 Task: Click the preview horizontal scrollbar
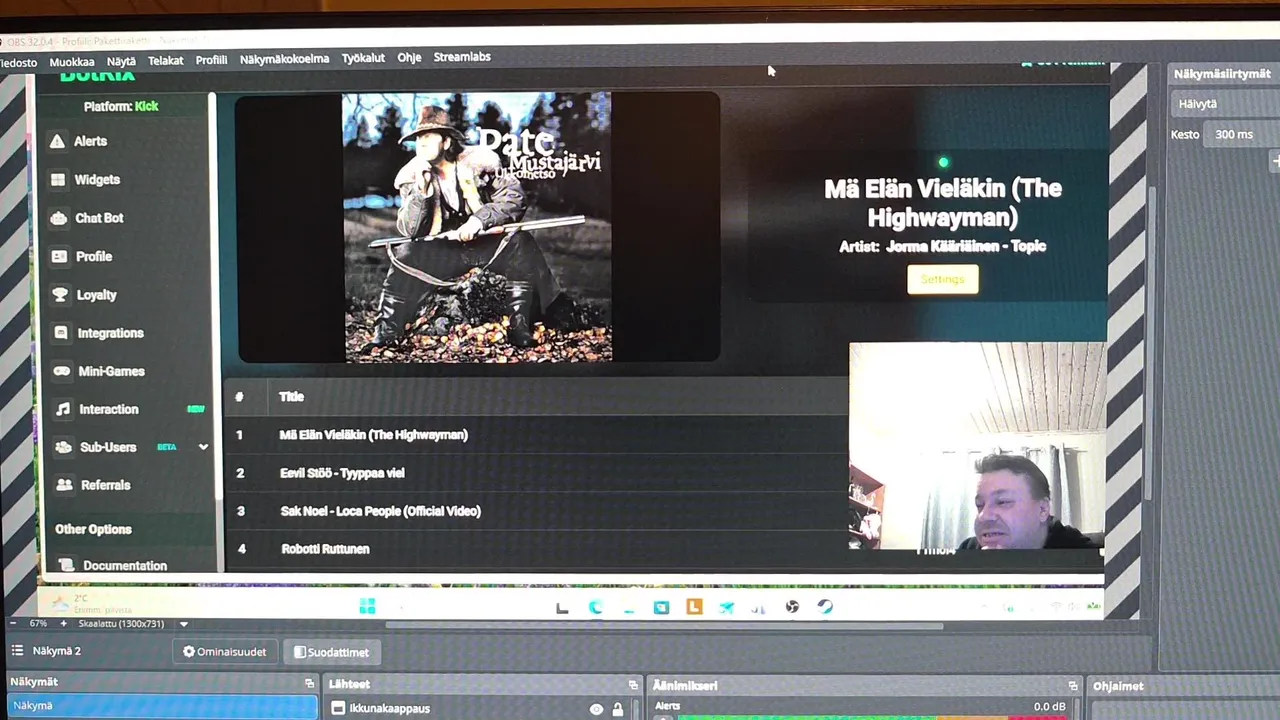coord(664,626)
